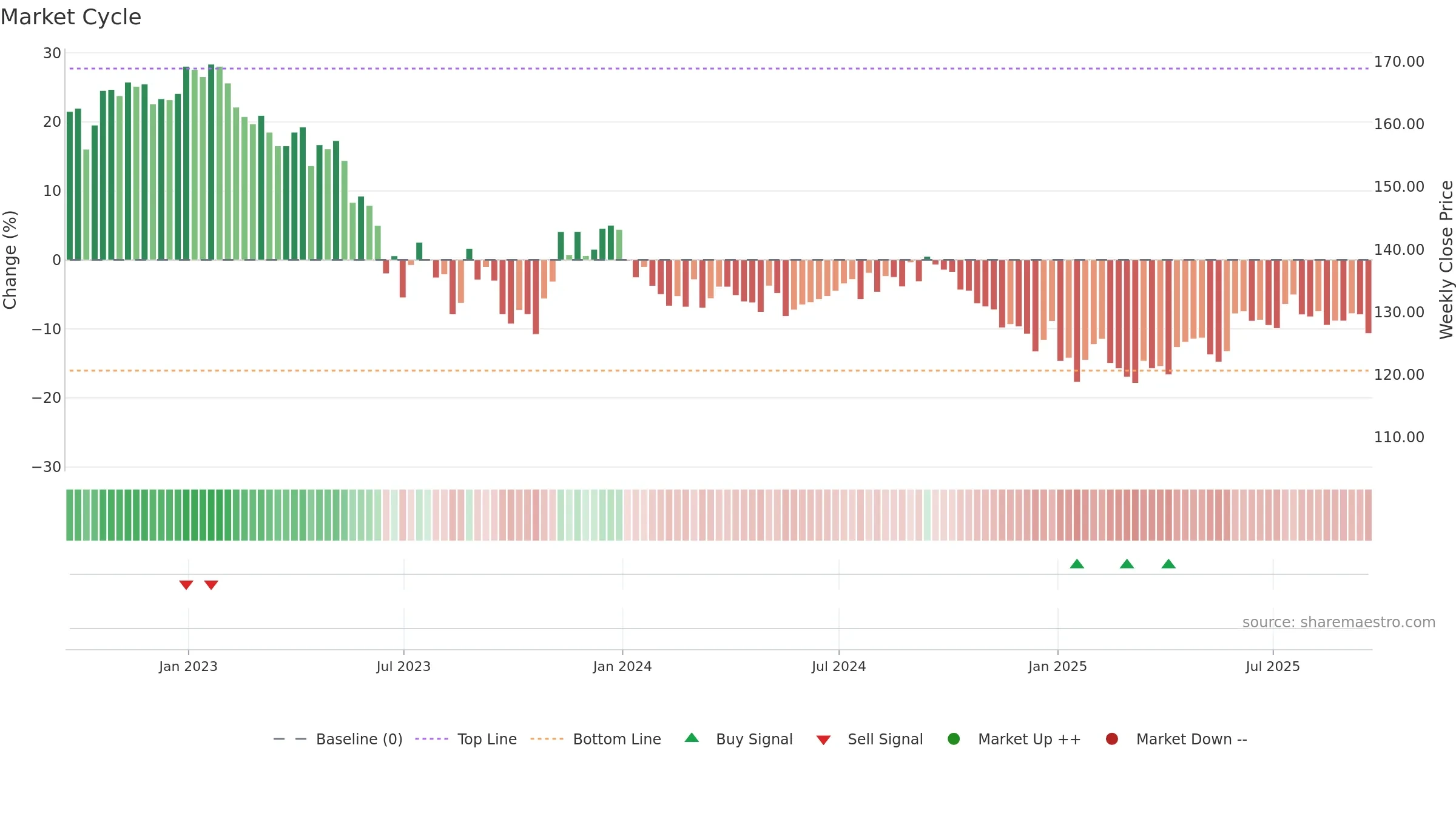
Task: Click the Jul 2024 x-axis label
Action: click(839, 666)
